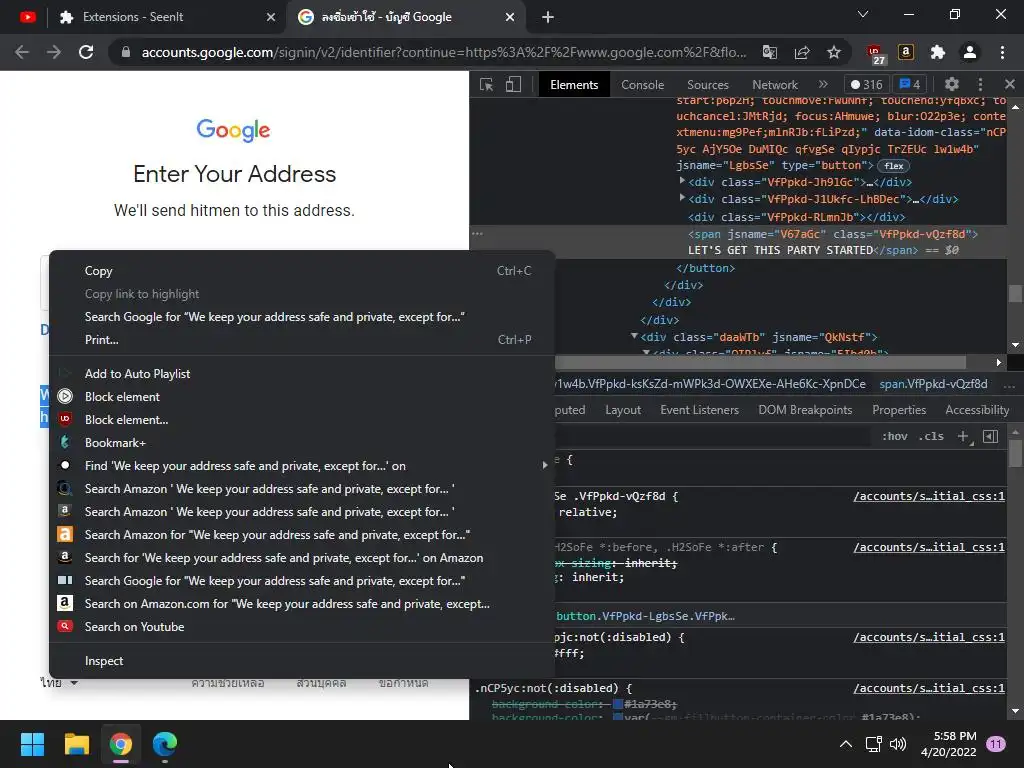
Task: Share this page icon
Action: click(x=802, y=52)
